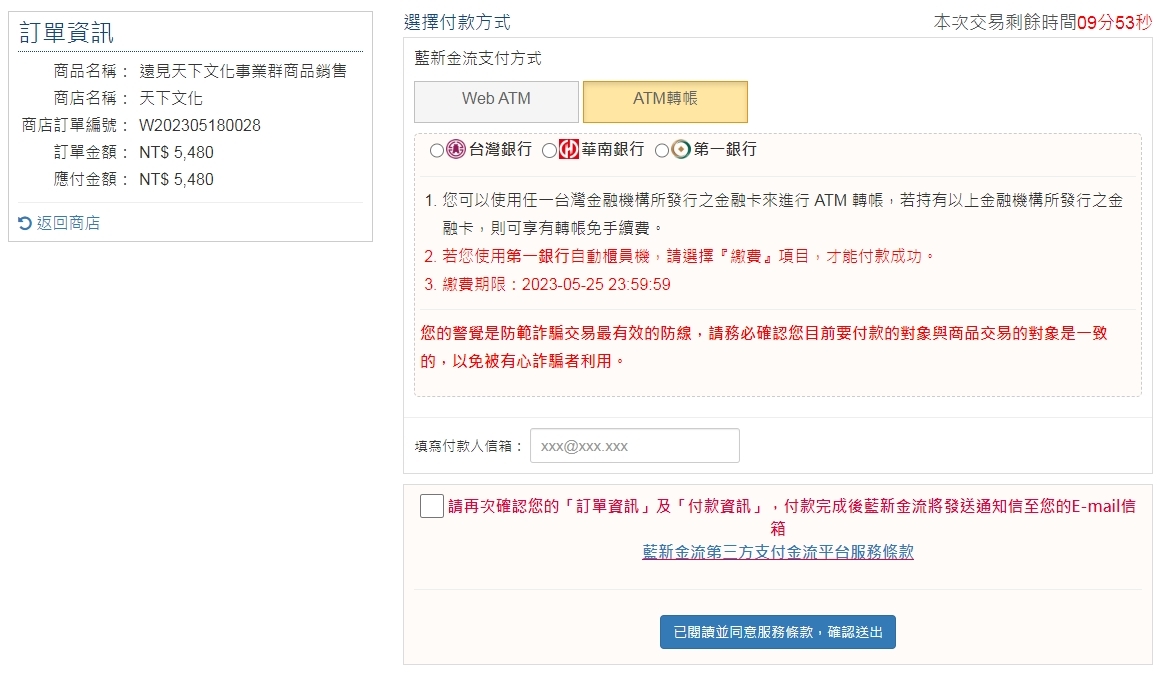1170x676 pixels.
Task: Click the remaining transaction time countdown
Action: point(1042,22)
